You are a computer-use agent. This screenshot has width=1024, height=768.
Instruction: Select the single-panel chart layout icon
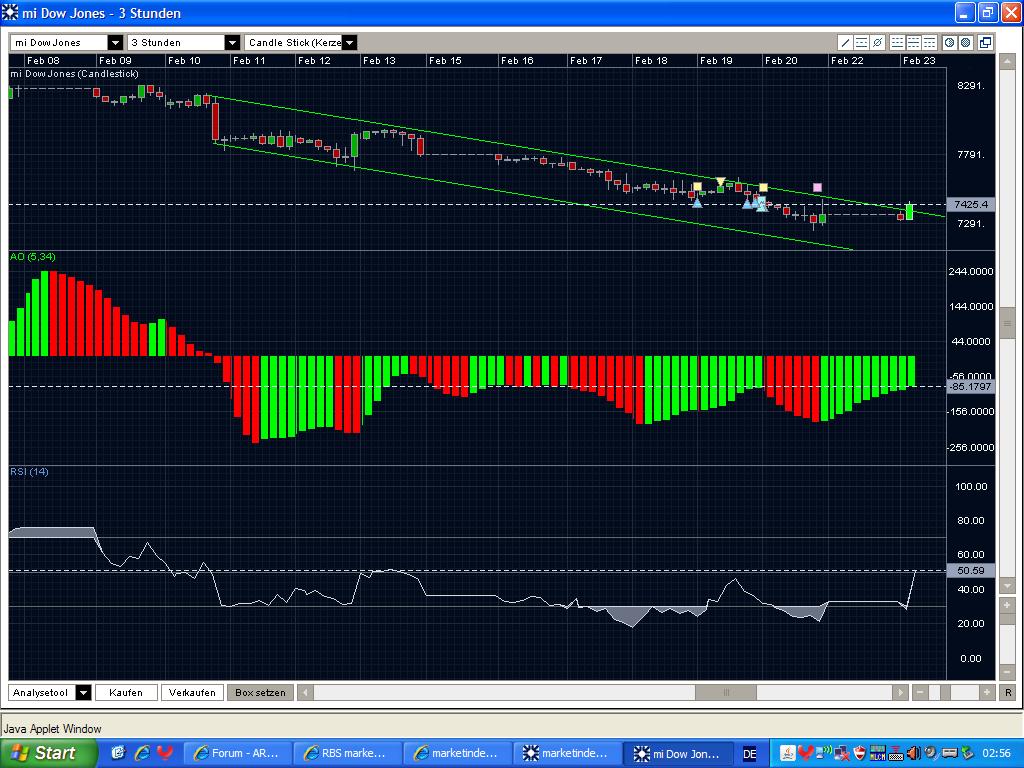pos(898,43)
